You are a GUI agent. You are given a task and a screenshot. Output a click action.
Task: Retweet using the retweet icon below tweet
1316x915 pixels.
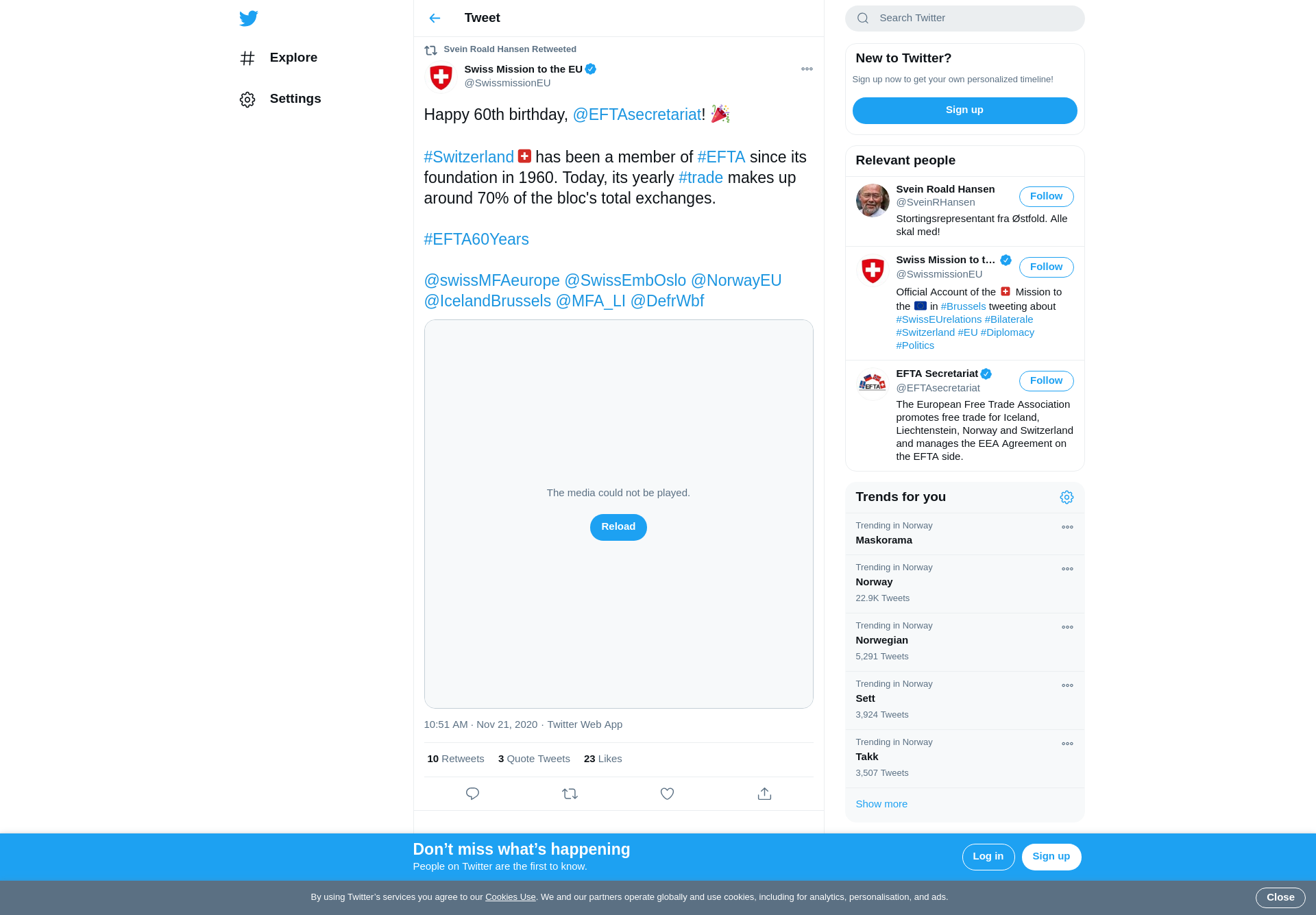coord(570,794)
